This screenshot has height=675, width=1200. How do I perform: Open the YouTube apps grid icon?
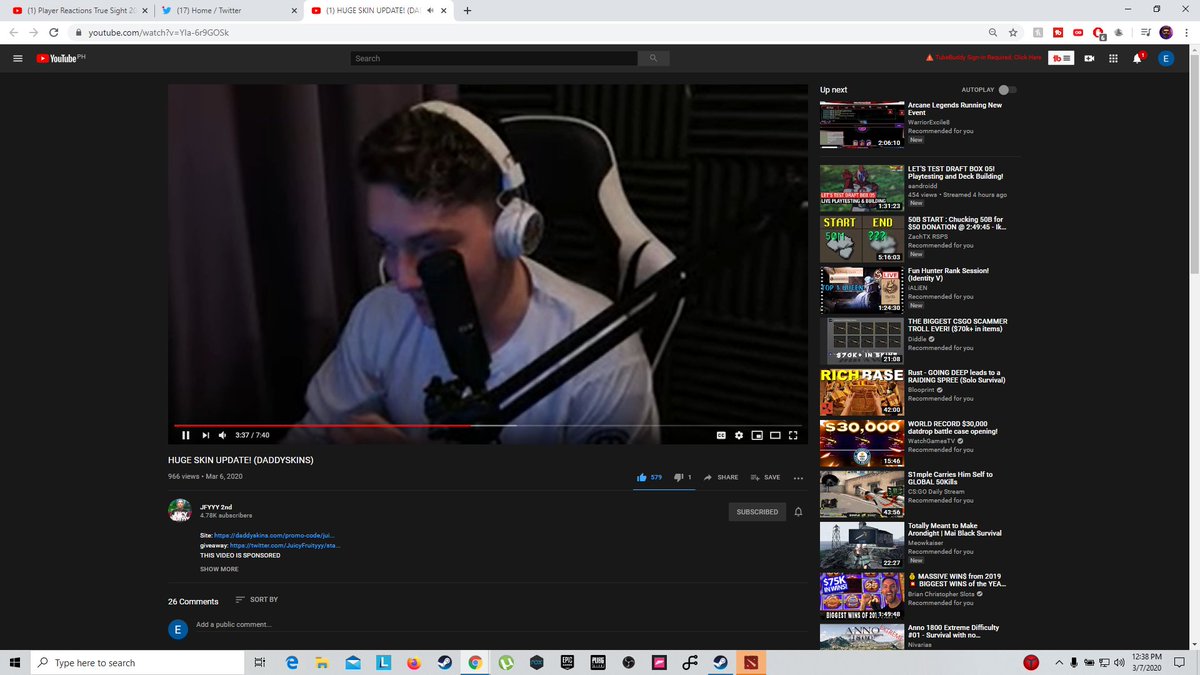coord(1113,59)
